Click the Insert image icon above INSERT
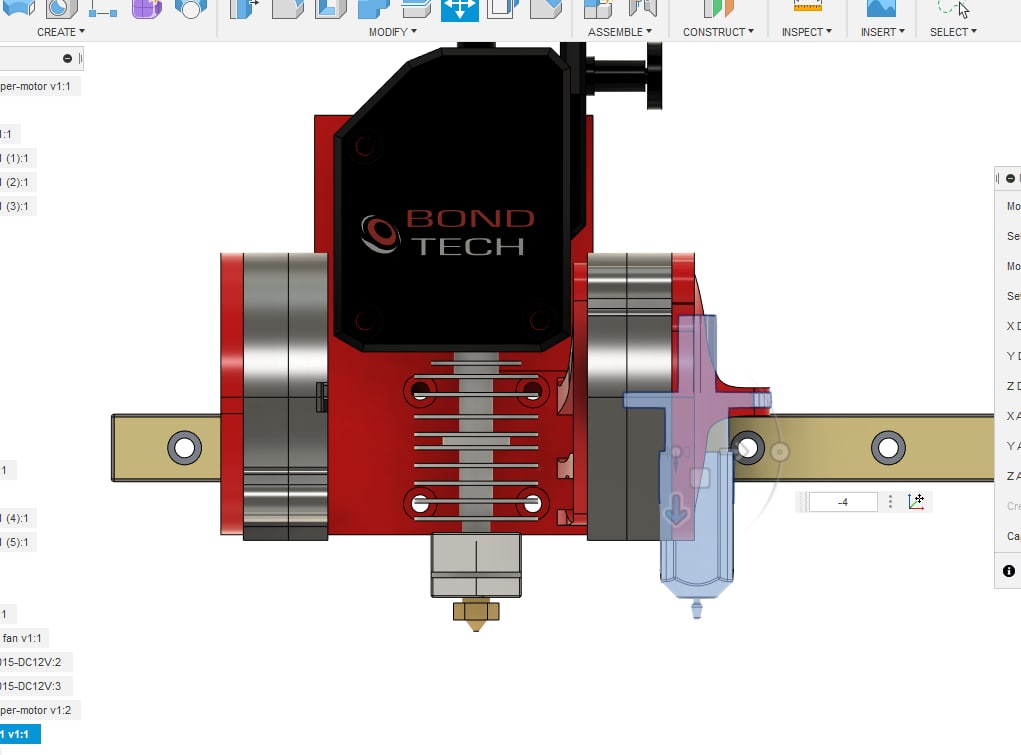Viewport: 1021px width, 755px height. pyautogui.click(x=881, y=8)
